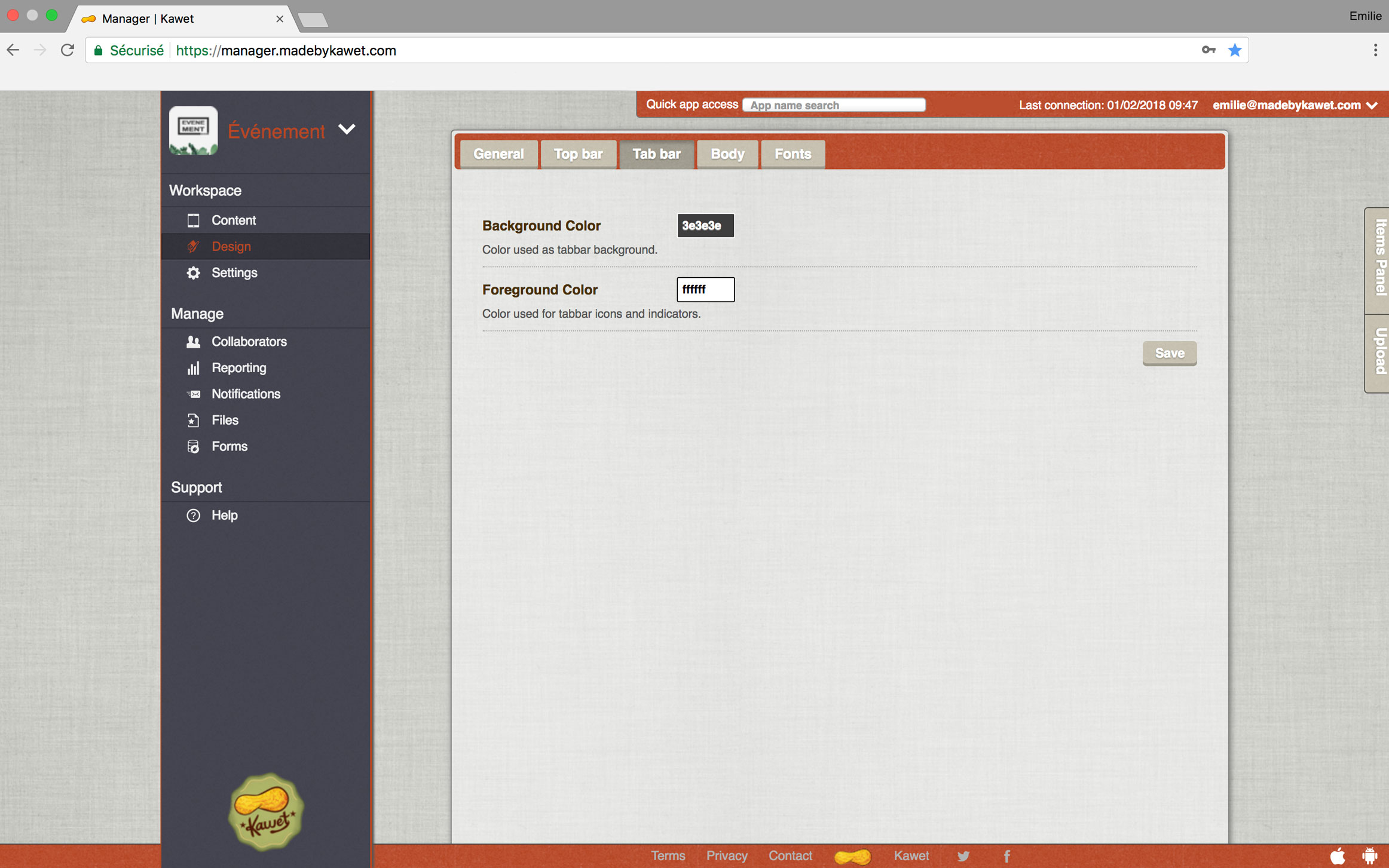Screen dimensions: 1389x868
Task: Open the Privacy link in footer
Action: click(727, 855)
